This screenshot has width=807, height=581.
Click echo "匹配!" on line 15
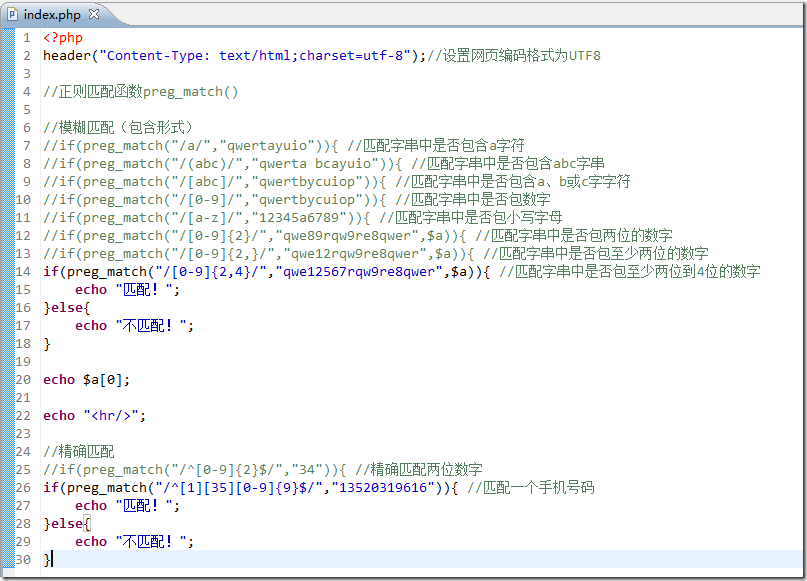pos(128,290)
